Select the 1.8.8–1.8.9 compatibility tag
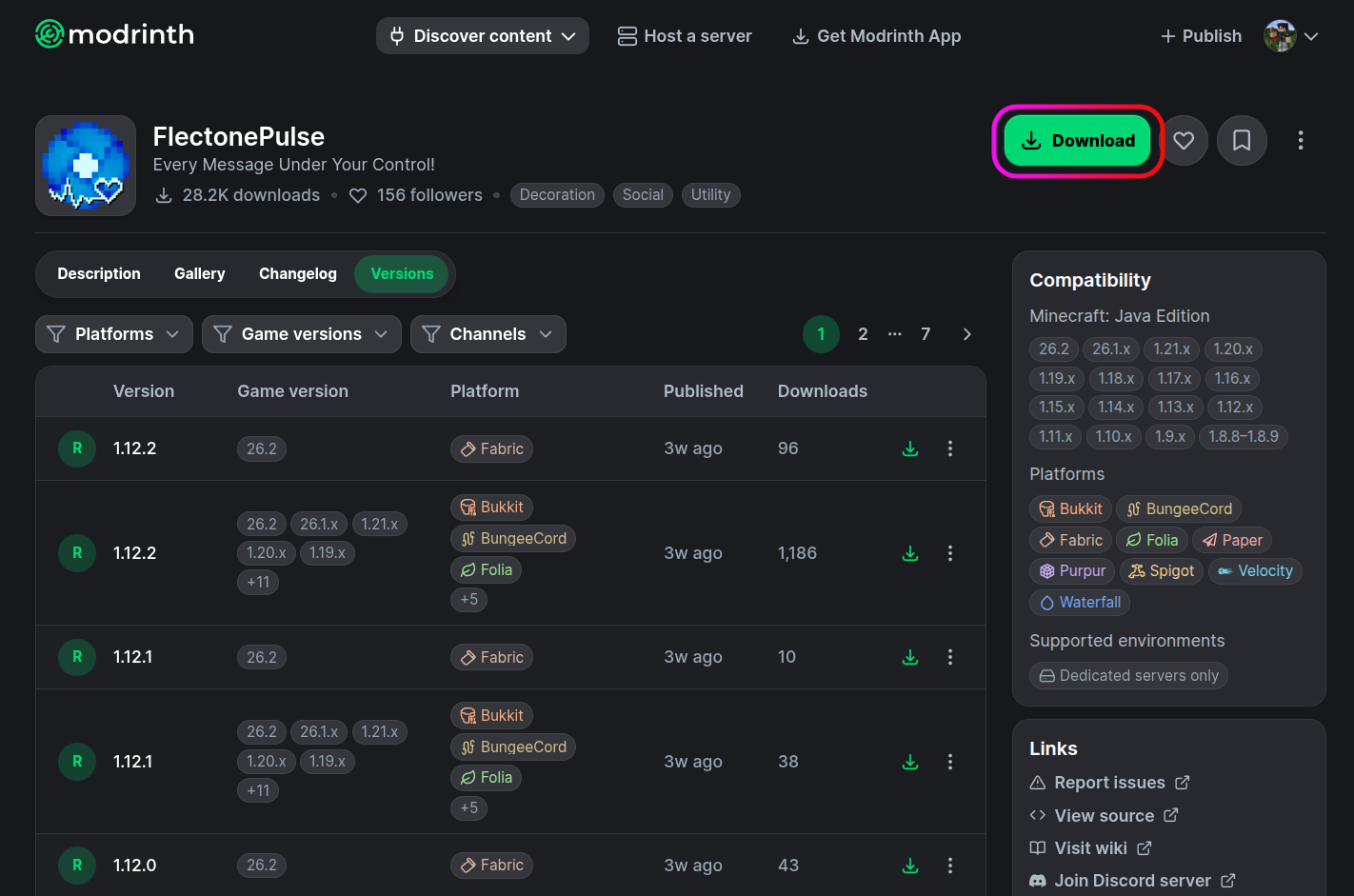The height and width of the screenshot is (896, 1354). [x=1244, y=437]
